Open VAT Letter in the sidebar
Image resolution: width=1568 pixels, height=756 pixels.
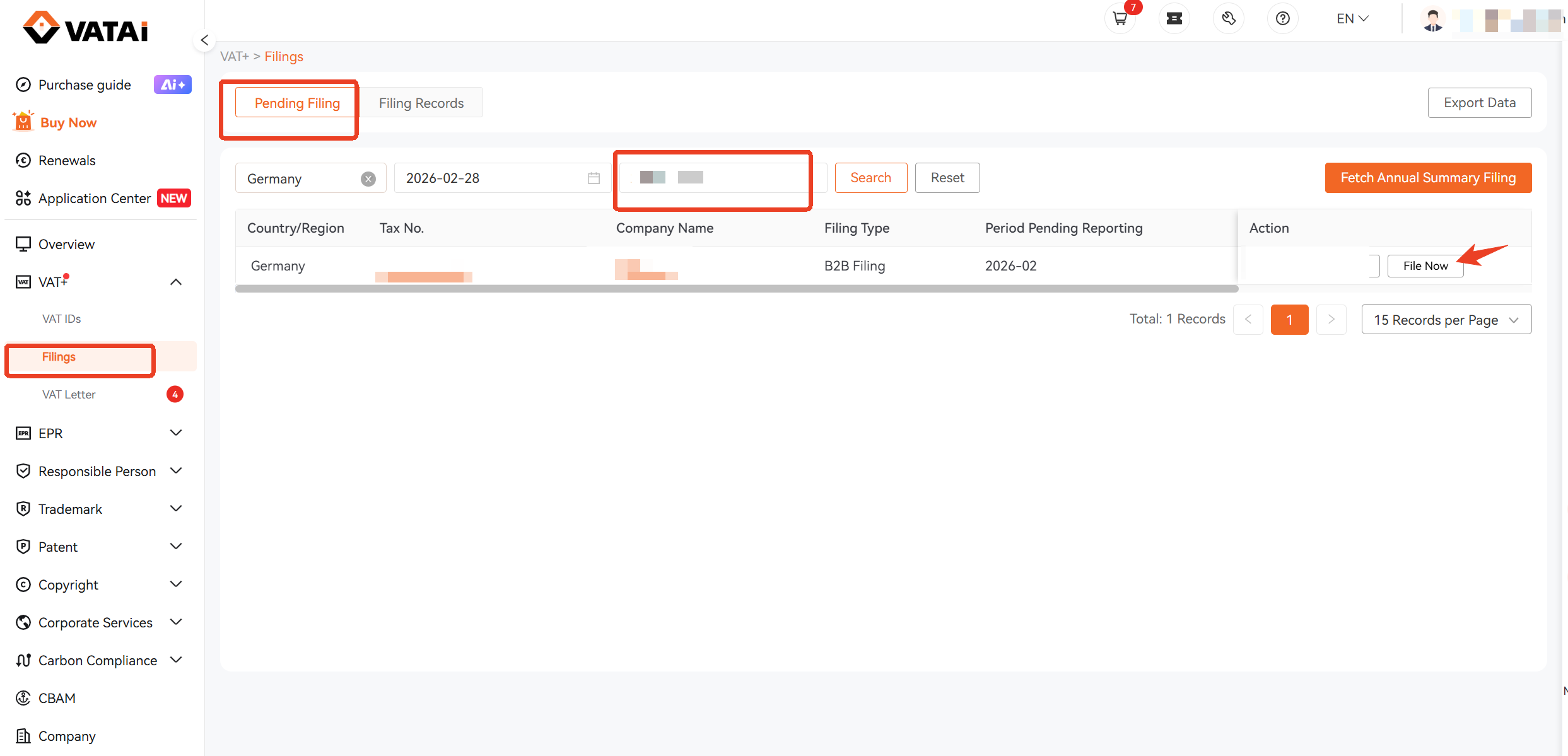69,395
